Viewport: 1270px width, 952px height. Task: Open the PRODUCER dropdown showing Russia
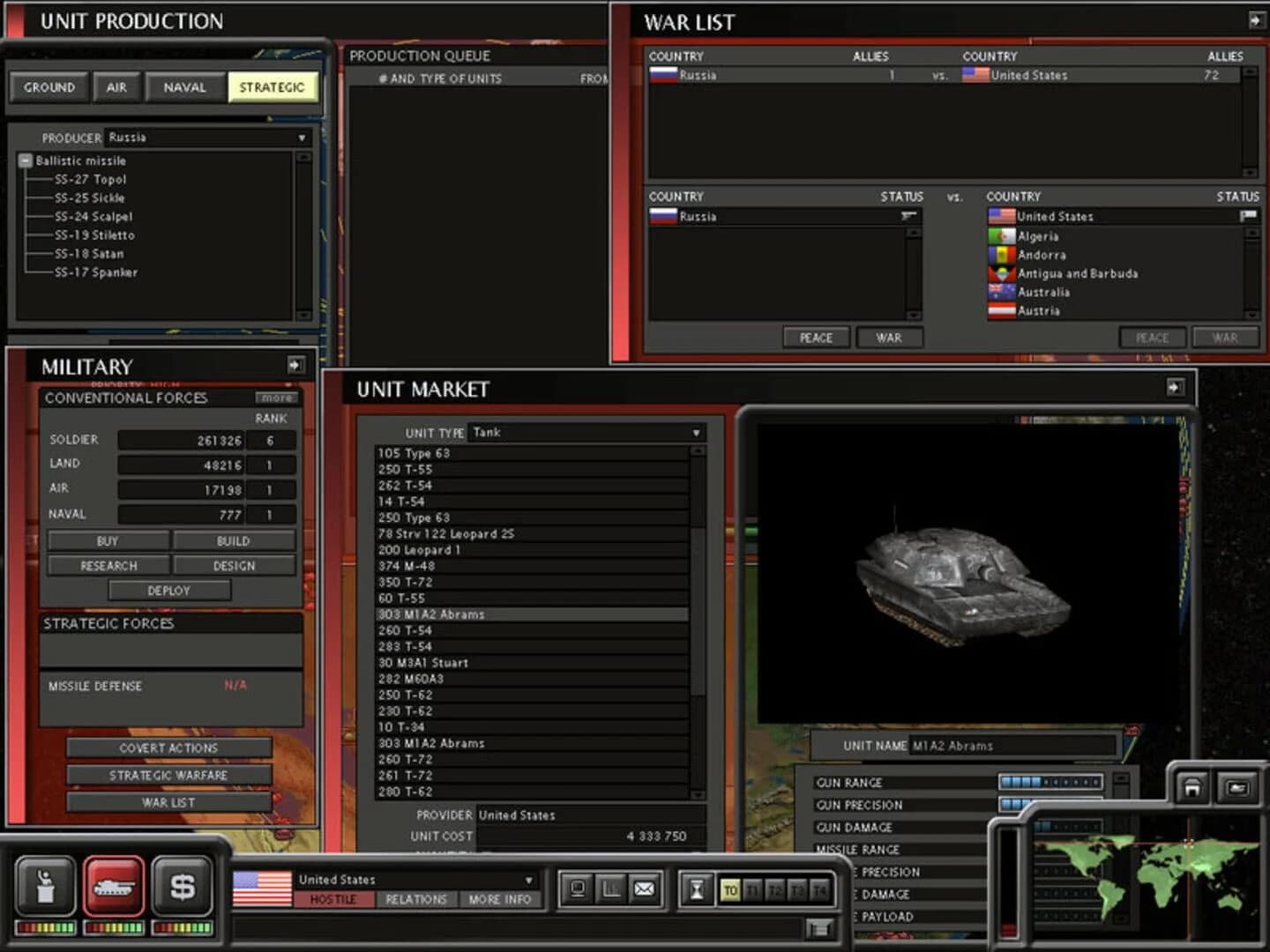pyautogui.click(x=303, y=138)
